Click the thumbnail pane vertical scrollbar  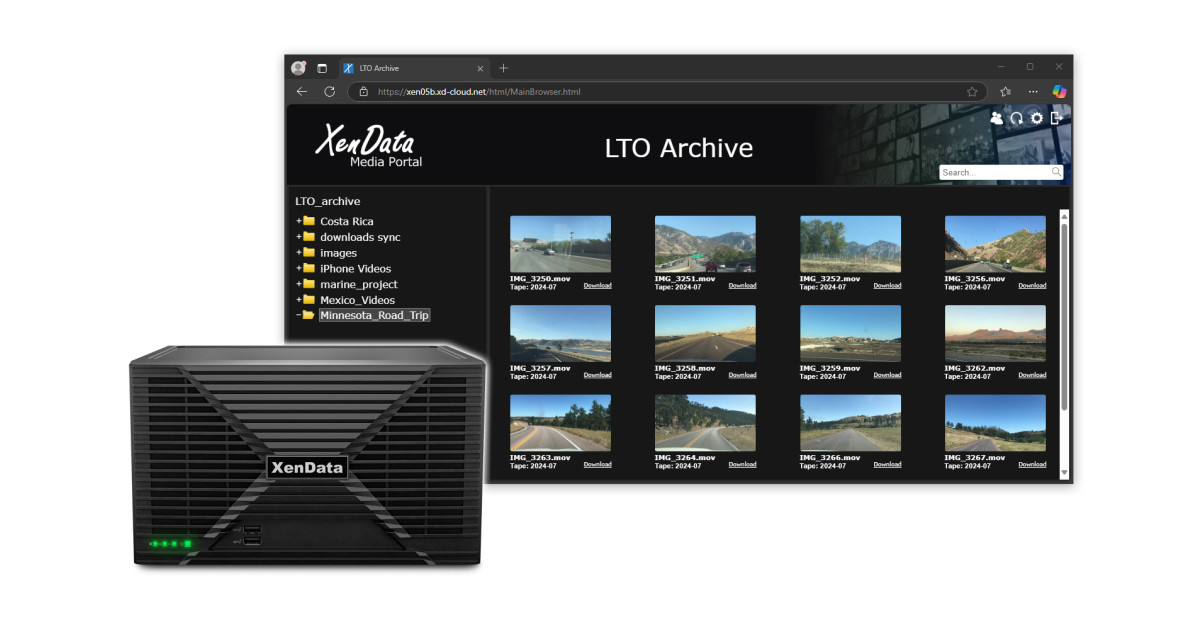click(x=1064, y=343)
